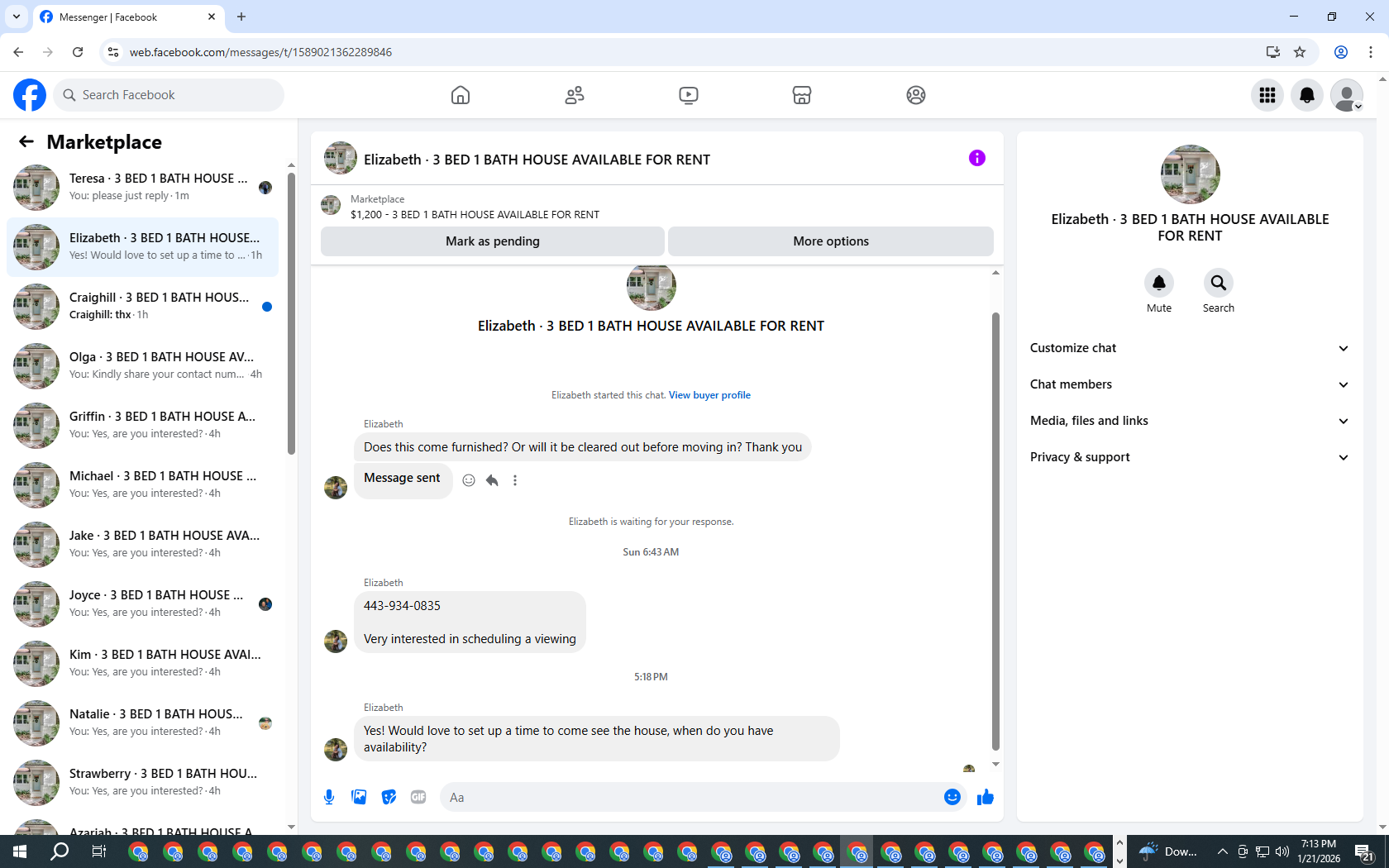Click the 443-934-0835 message bubble
The height and width of the screenshot is (868, 1389).
coord(470,622)
